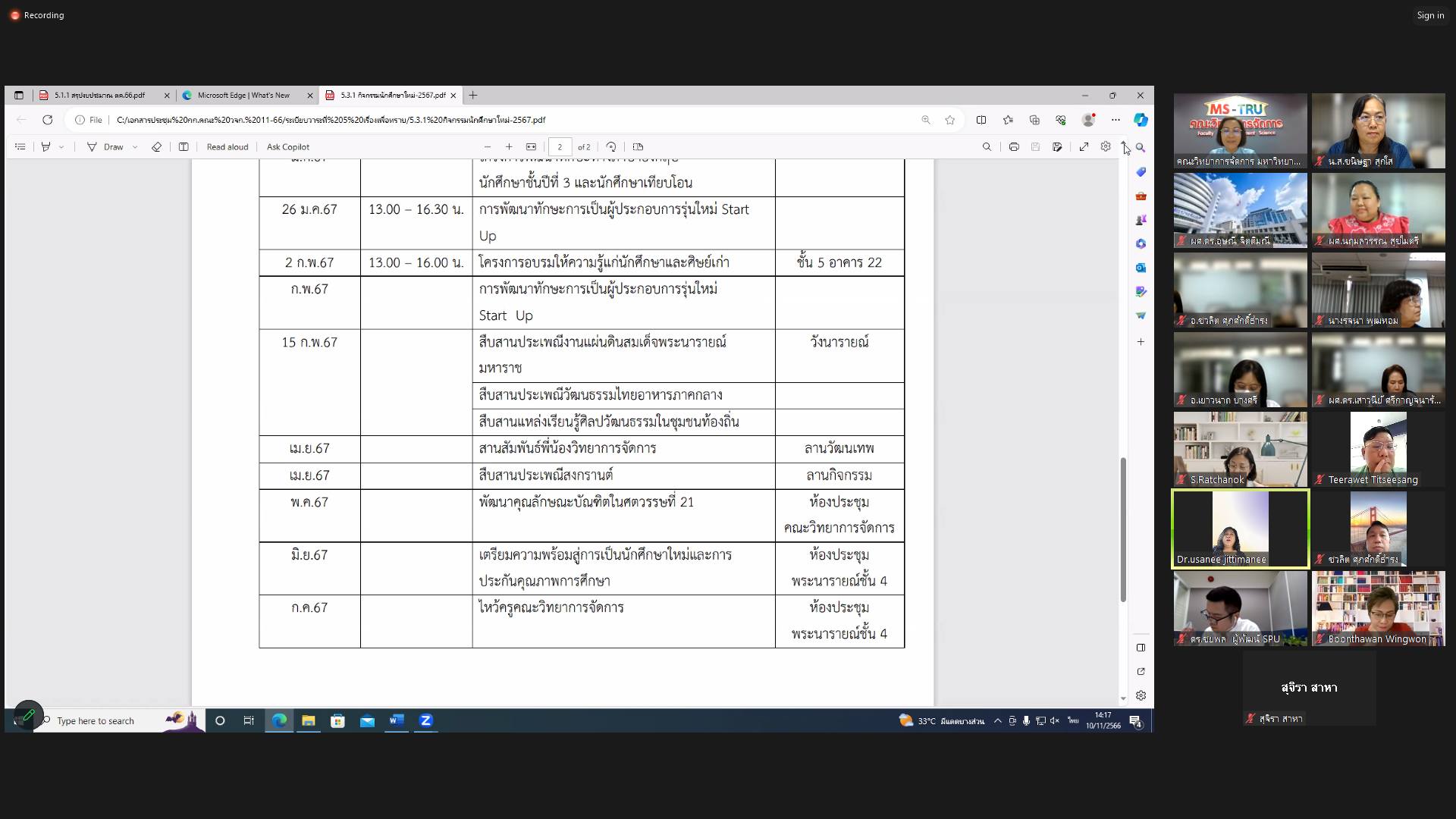The width and height of the screenshot is (1456, 819).
Task: Open the Copilot sidebar icon
Action: pyautogui.click(x=1140, y=120)
